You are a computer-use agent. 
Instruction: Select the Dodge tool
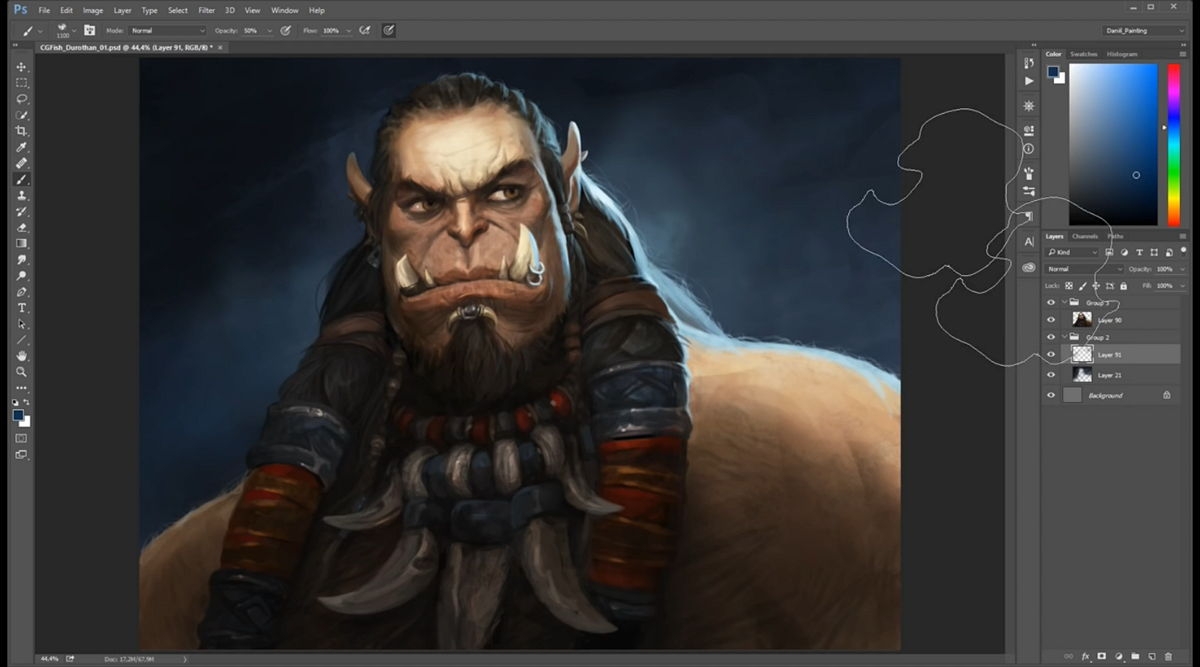22,275
